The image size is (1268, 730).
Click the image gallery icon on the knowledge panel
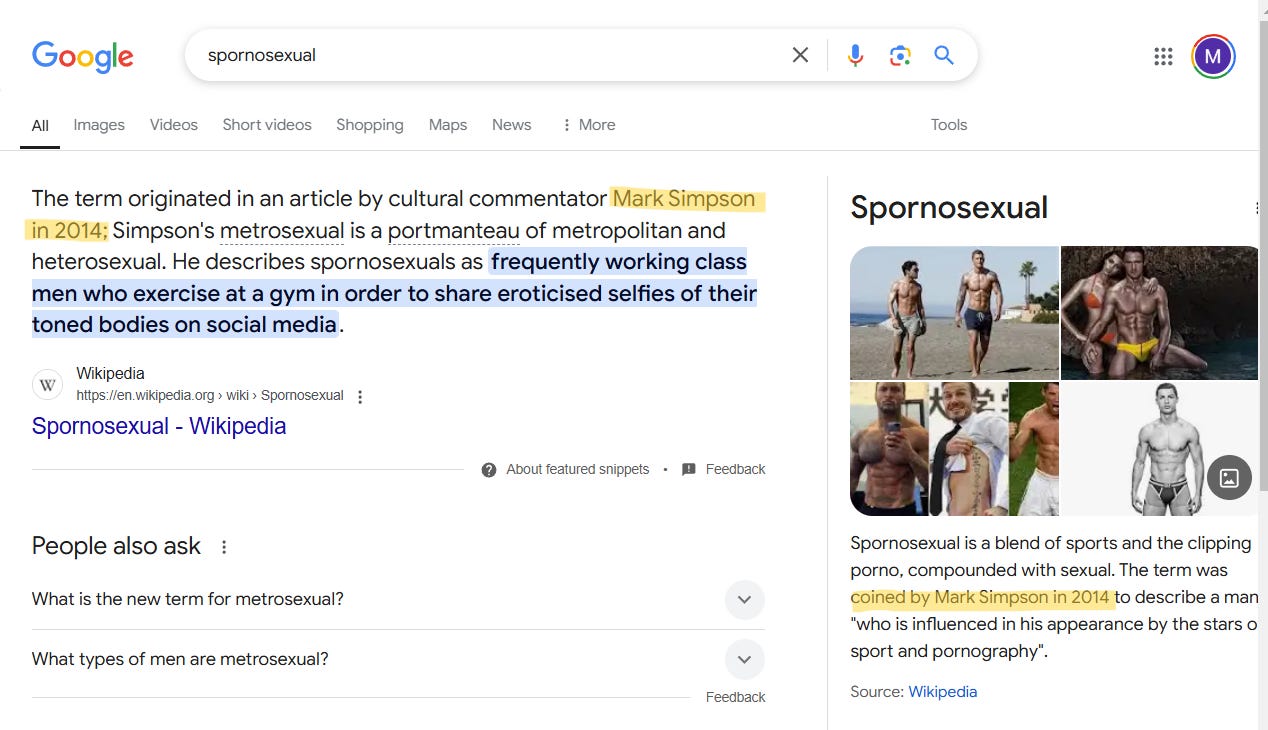(x=1229, y=478)
